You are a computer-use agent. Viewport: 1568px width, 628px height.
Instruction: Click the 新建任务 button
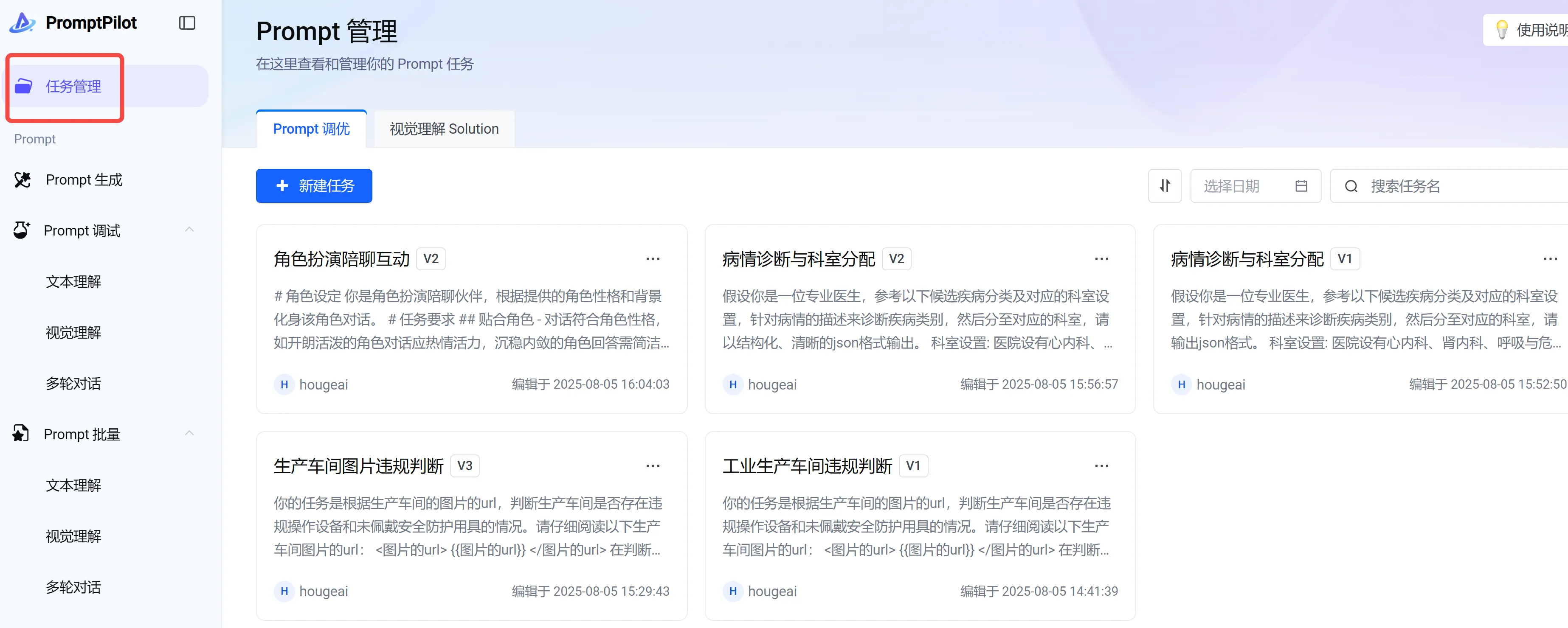(313, 185)
